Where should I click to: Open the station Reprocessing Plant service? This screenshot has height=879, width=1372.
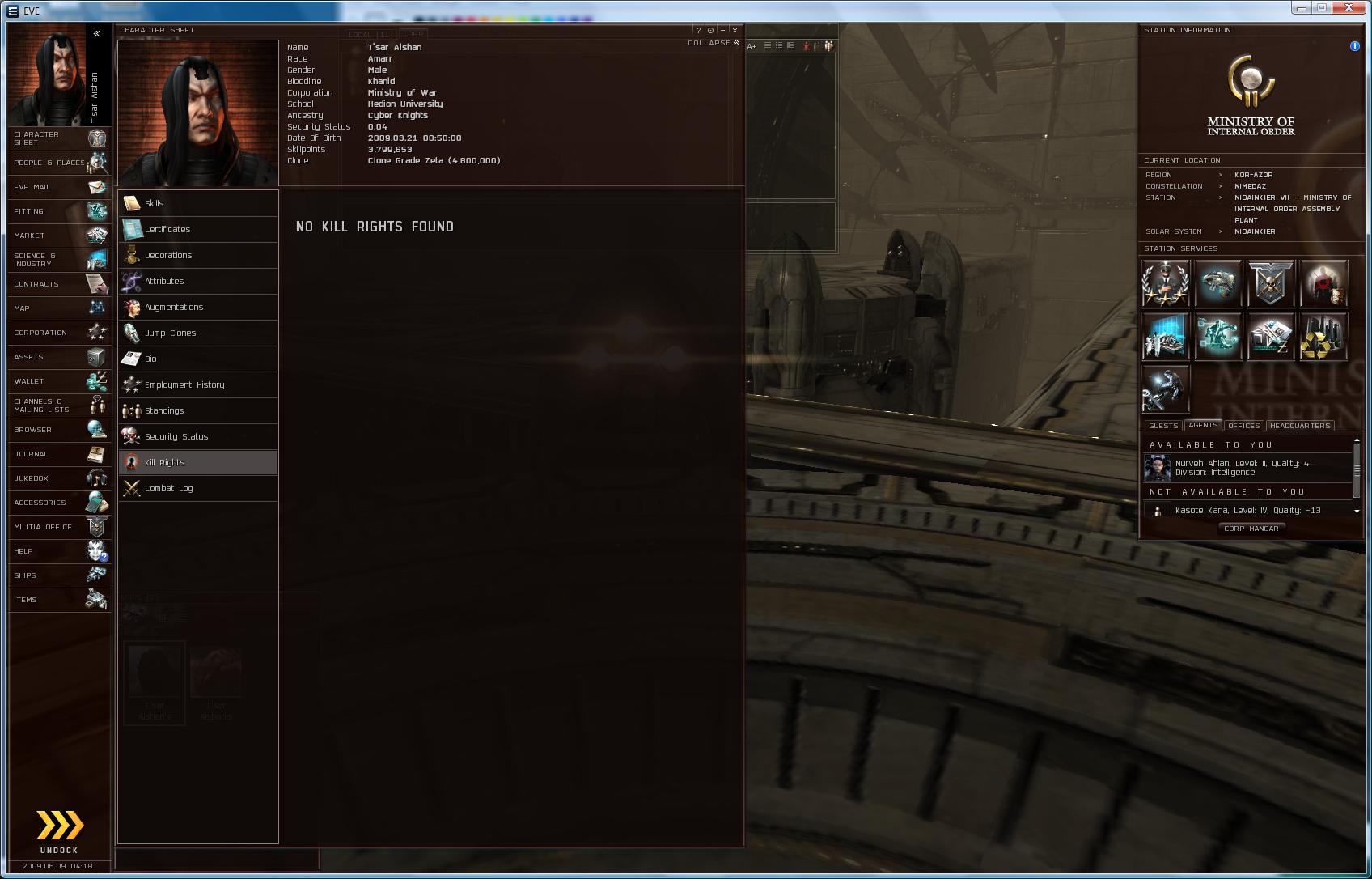coord(1323,336)
